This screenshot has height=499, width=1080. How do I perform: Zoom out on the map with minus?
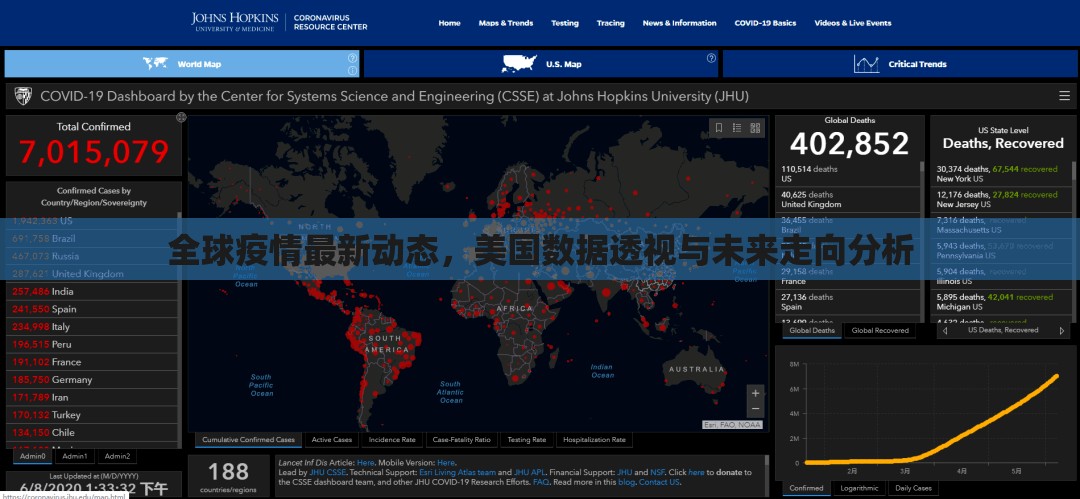point(755,409)
